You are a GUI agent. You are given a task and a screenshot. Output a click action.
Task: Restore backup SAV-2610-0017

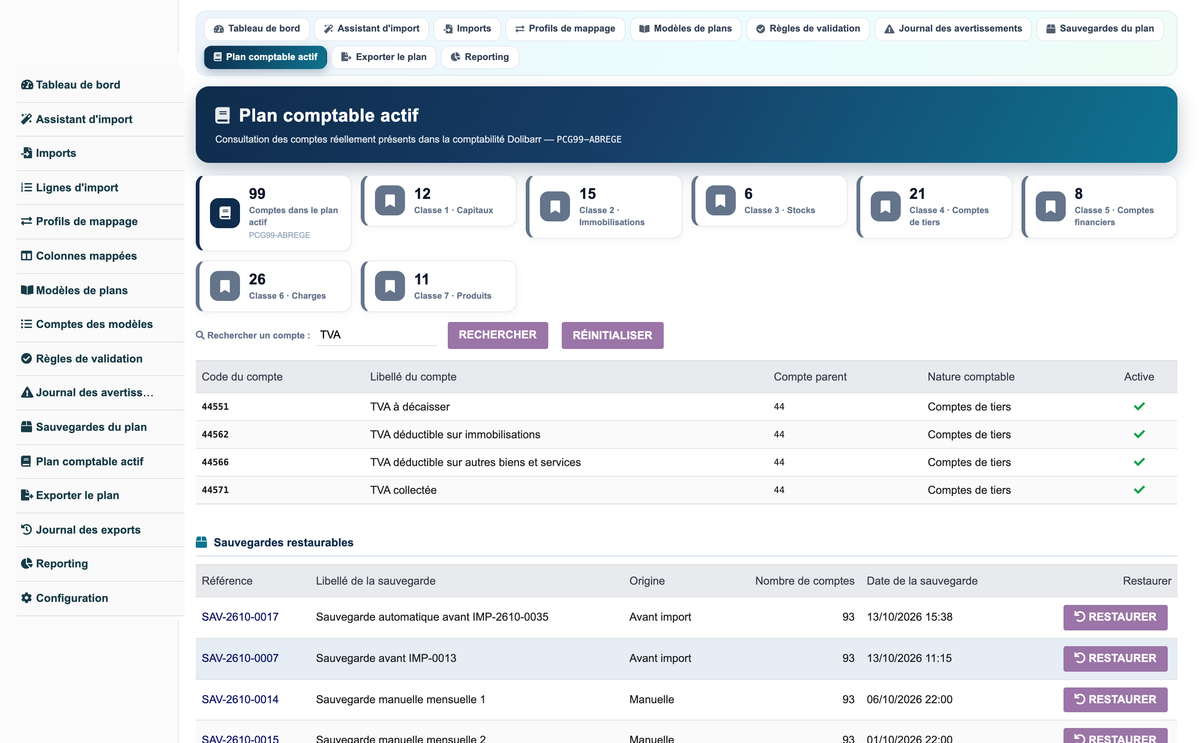[1115, 617]
